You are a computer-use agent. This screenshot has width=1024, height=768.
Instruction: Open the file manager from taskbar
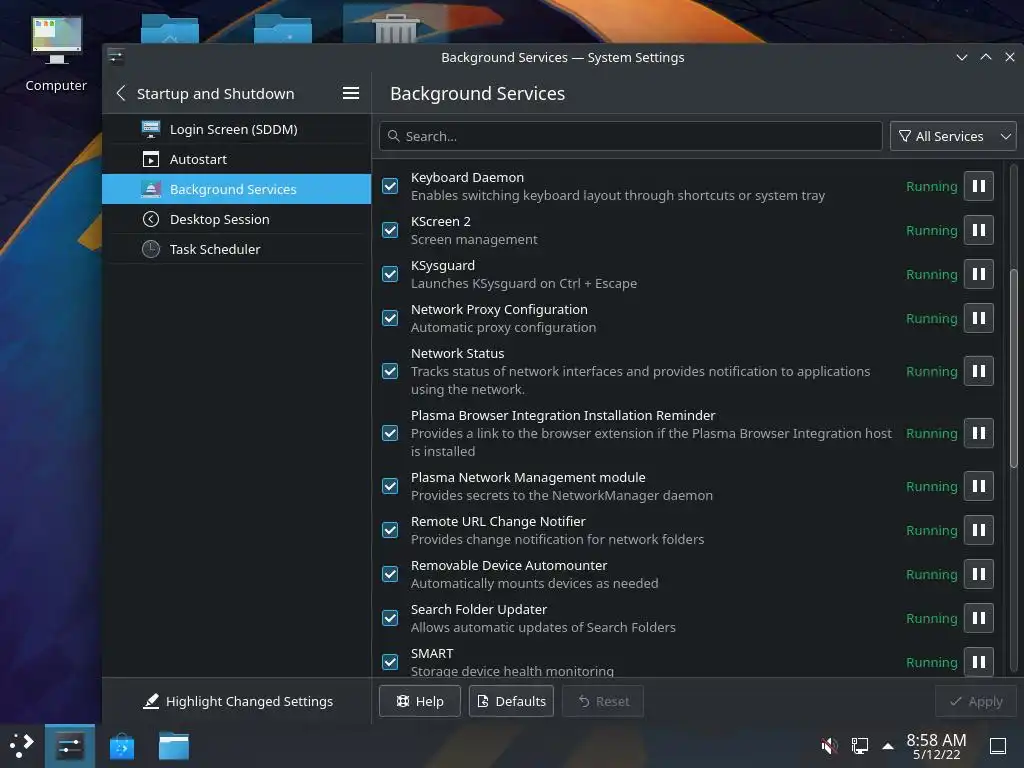click(x=174, y=746)
